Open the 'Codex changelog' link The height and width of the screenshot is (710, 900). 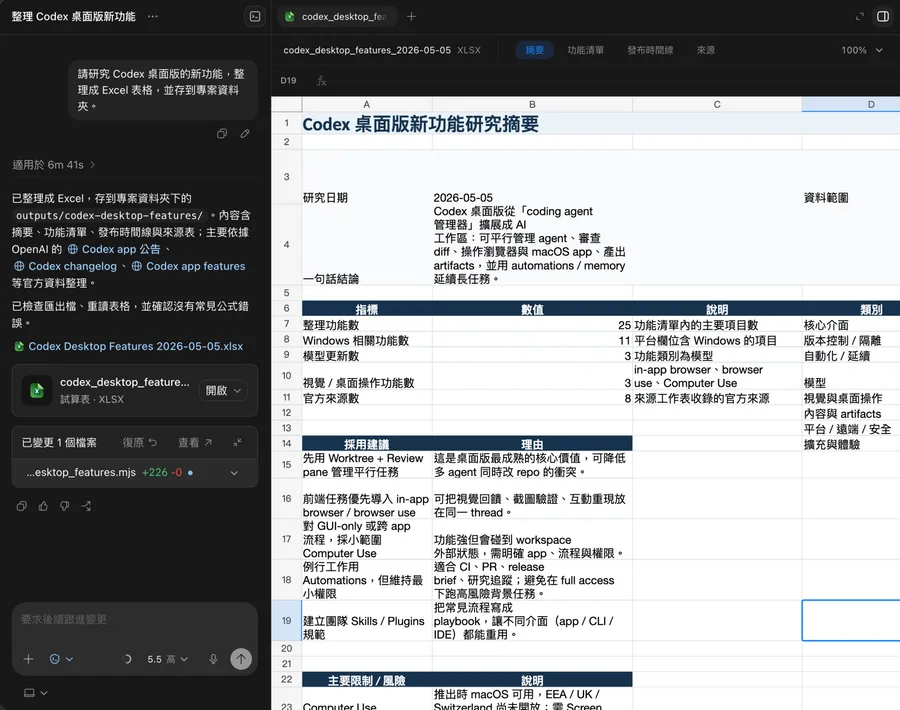(x=65, y=266)
